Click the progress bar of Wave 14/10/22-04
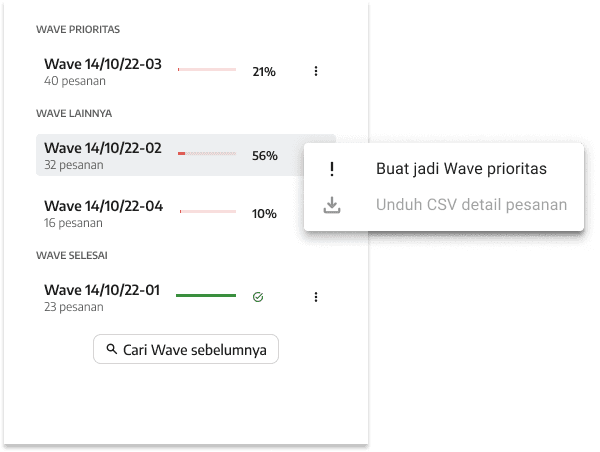Screen dimensions: 600x452 (206, 212)
